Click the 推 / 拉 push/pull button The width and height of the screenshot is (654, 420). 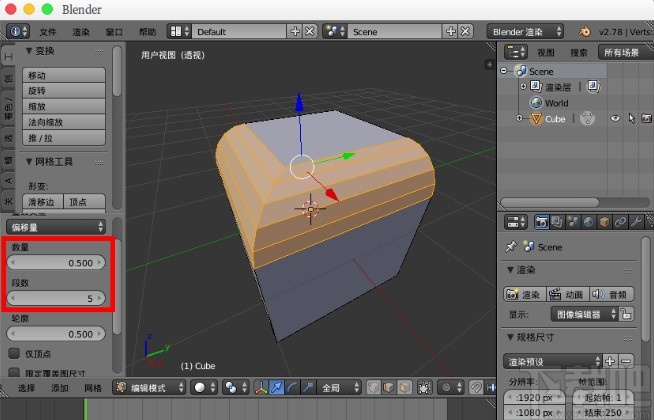click(64, 138)
